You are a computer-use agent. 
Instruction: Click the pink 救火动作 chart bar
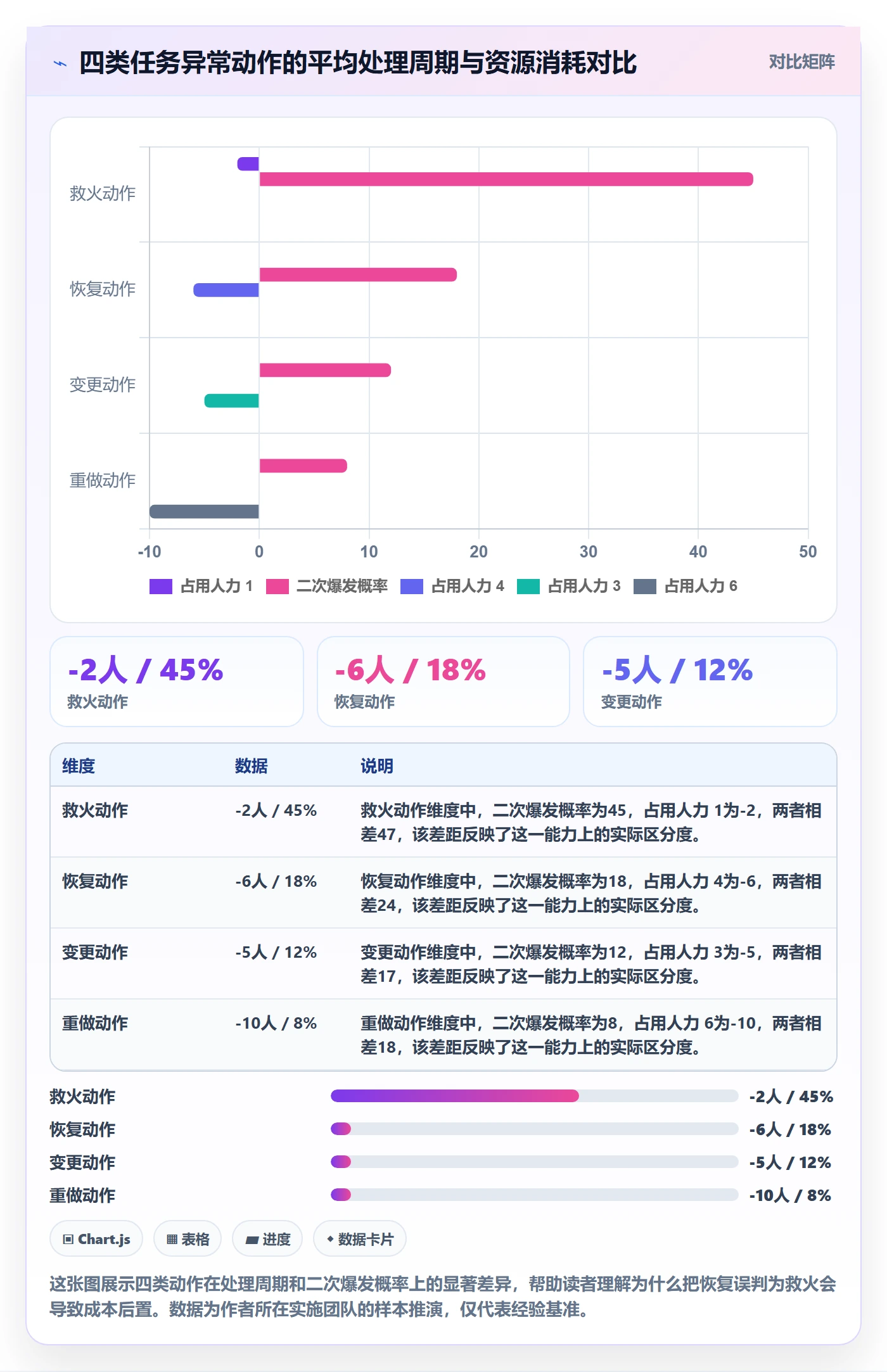(x=506, y=179)
